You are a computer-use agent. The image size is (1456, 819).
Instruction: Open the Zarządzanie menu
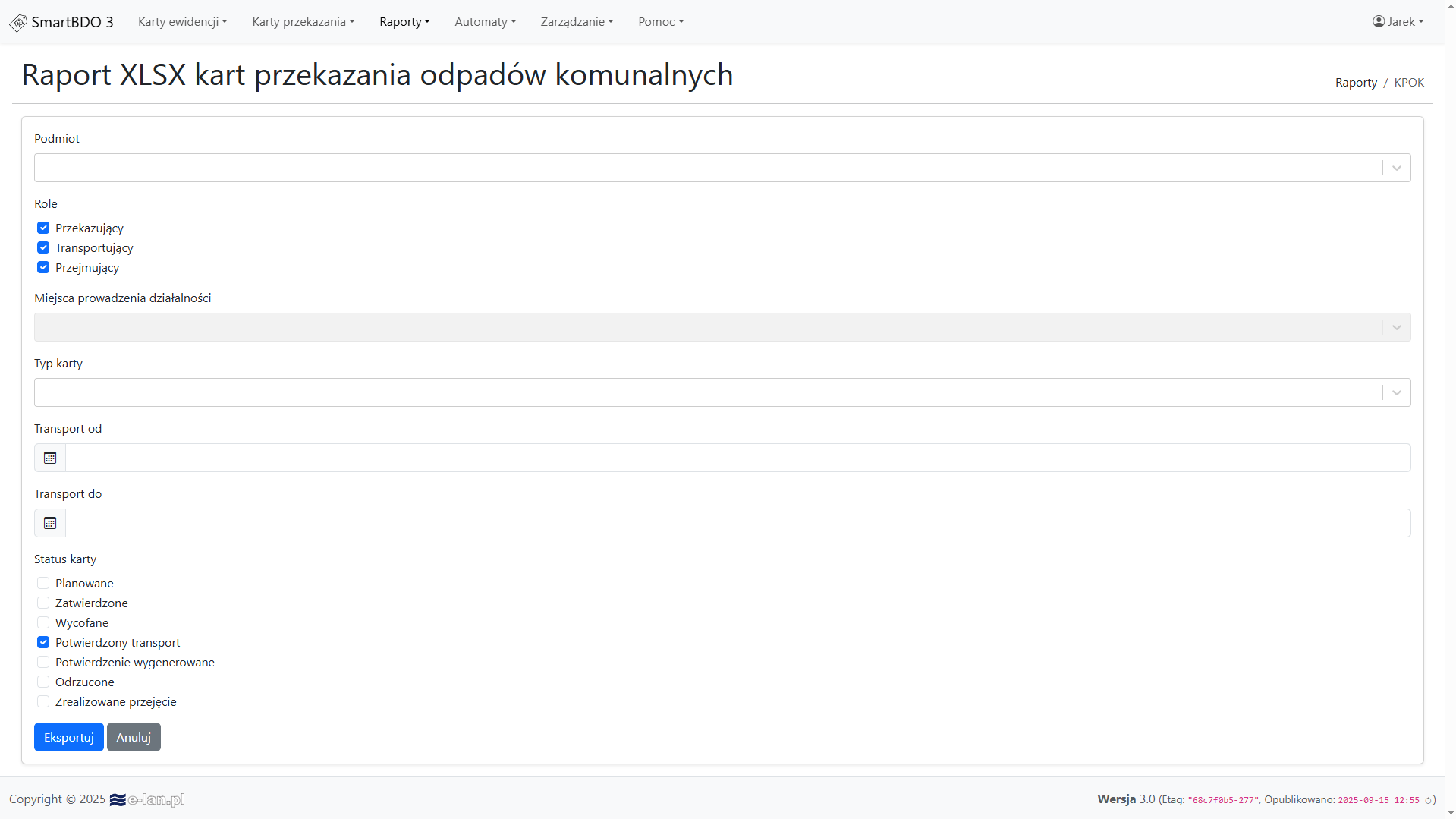pos(577,22)
